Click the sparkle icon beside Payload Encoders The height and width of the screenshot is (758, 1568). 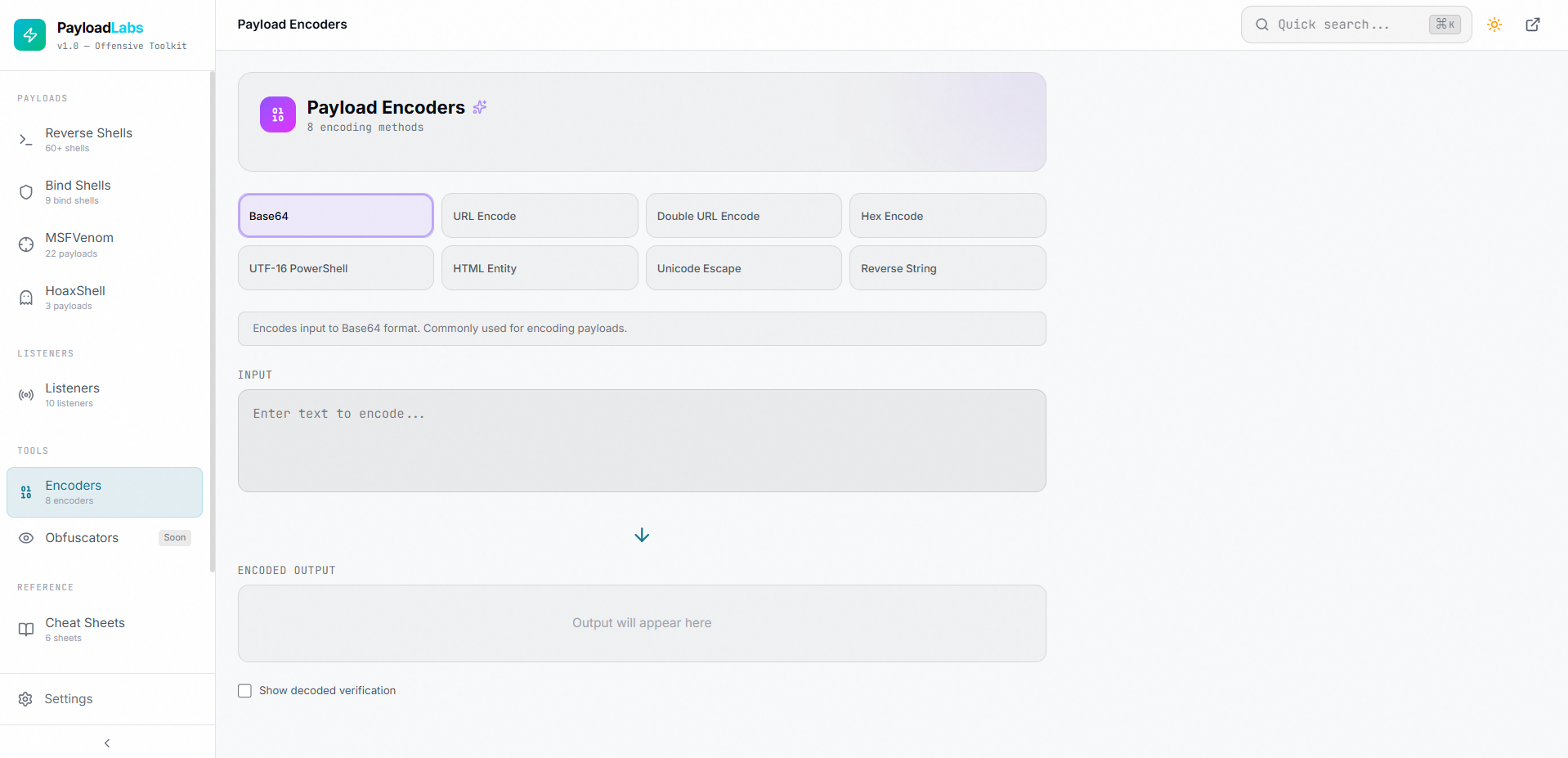click(480, 107)
